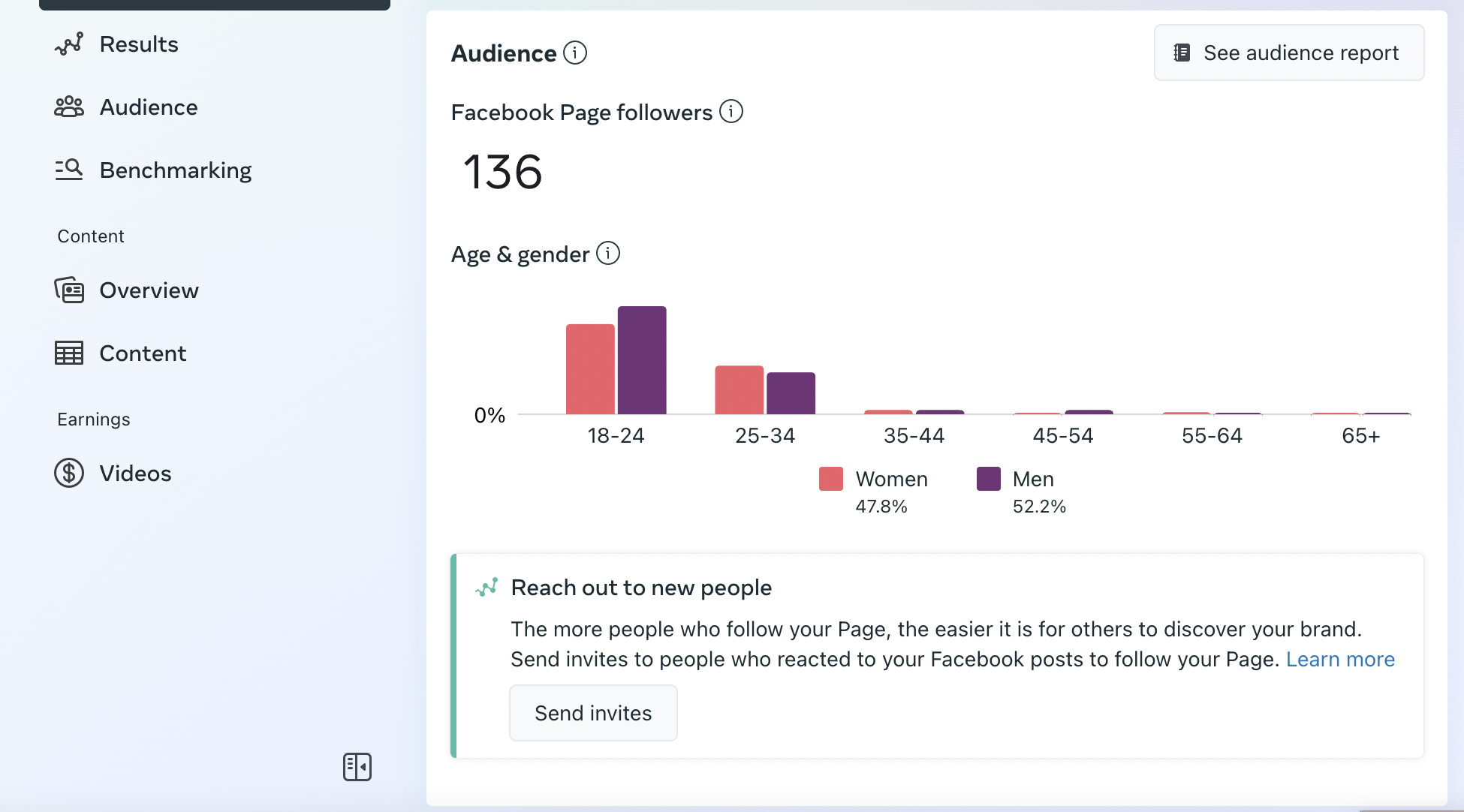Click the Videos dollar-sign icon

tap(68, 473)
